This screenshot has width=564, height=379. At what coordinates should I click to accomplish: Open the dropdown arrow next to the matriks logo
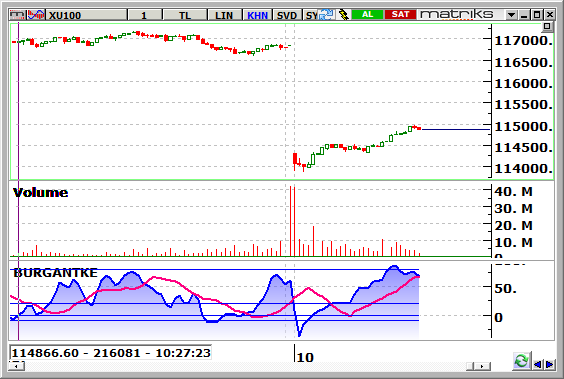point(511,15)
